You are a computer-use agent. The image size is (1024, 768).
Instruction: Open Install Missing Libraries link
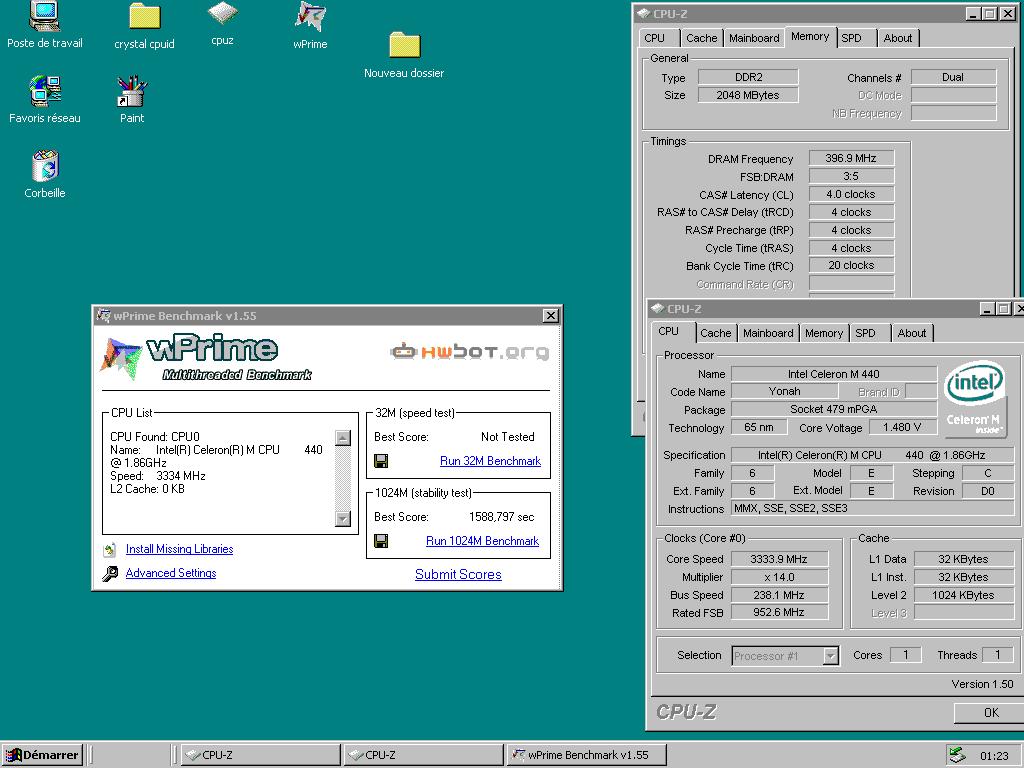[x=180, y=549]
